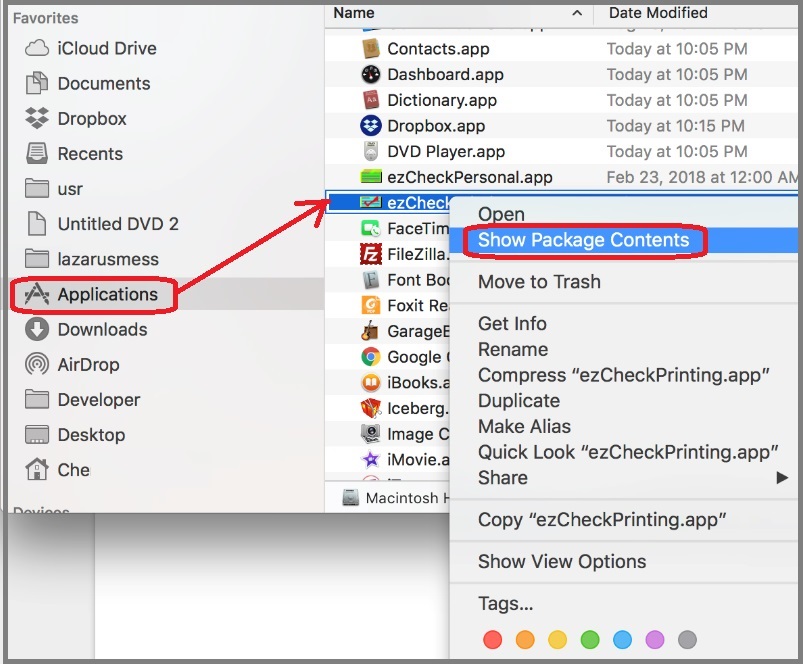The image size is (803, 664).
Task: Click the Dictionary.app book icon
Action: click(371, 100)
